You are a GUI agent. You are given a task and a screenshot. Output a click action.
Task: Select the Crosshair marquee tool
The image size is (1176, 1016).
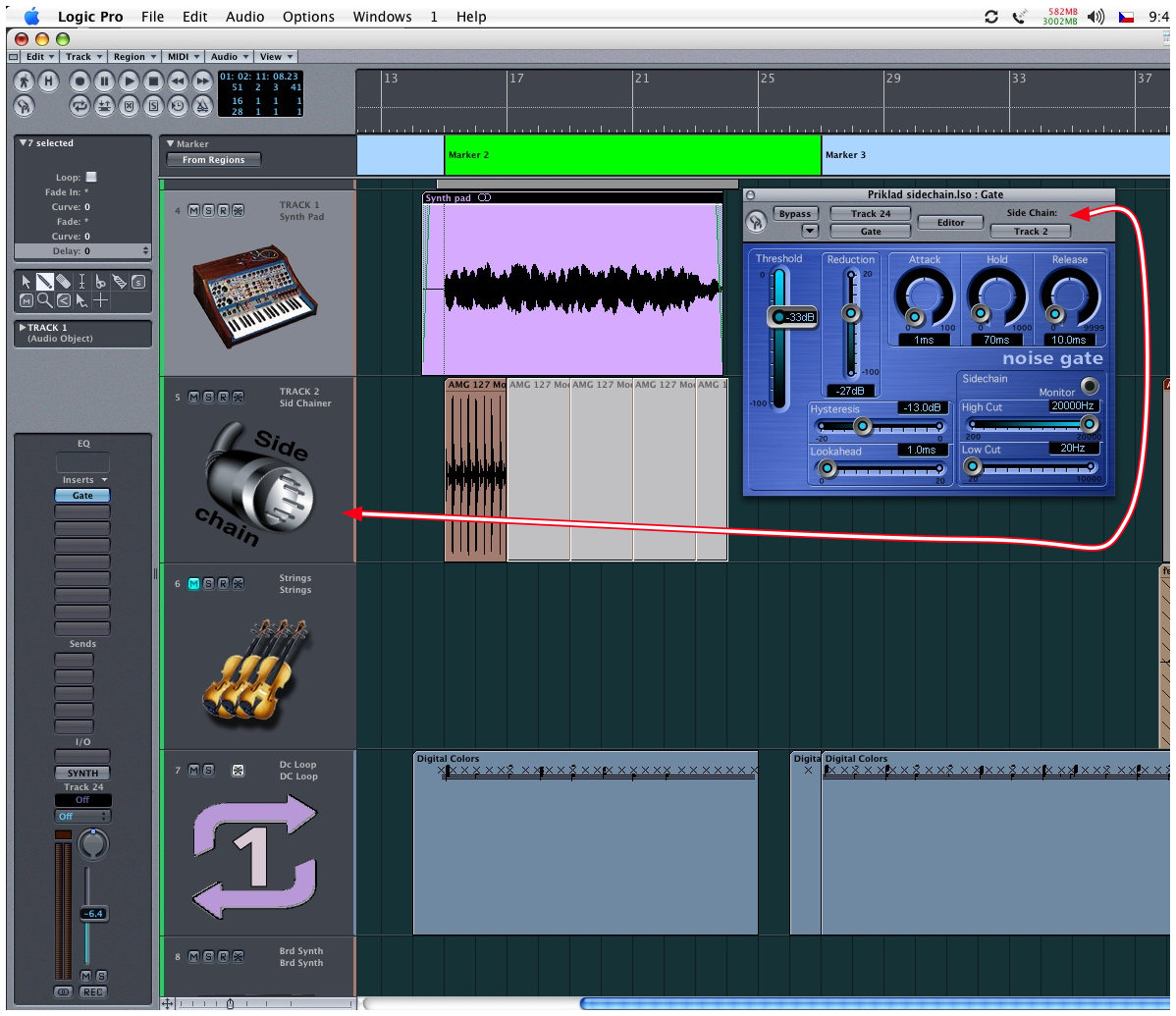click(100, 300)
